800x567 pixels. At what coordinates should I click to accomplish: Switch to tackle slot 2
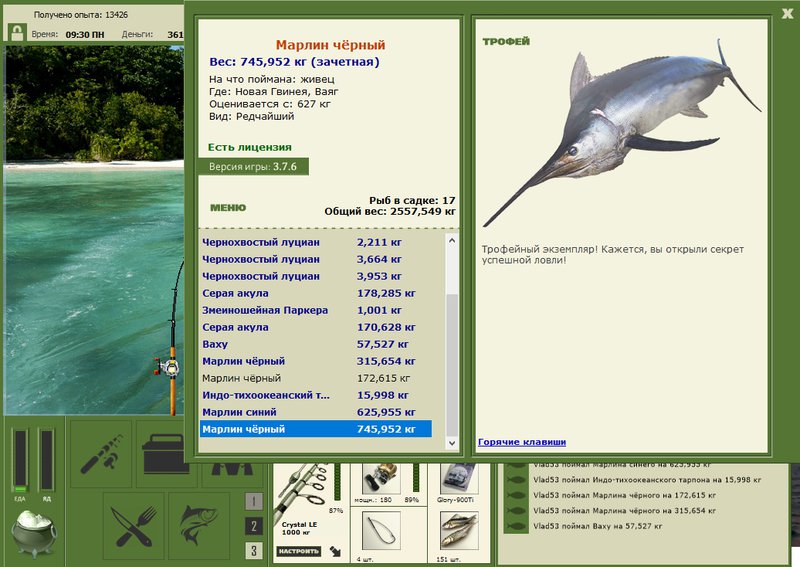254,526
